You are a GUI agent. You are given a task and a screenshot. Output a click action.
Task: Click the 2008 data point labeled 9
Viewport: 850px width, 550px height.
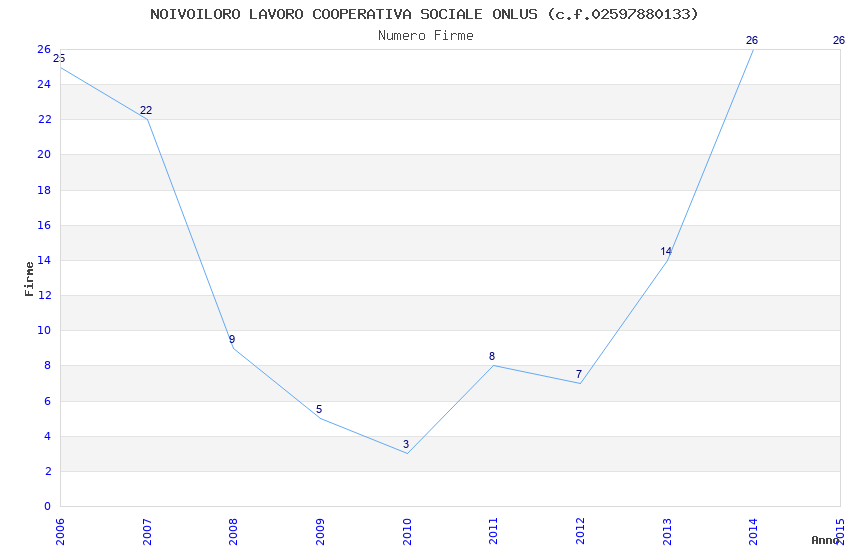point(233,348)
